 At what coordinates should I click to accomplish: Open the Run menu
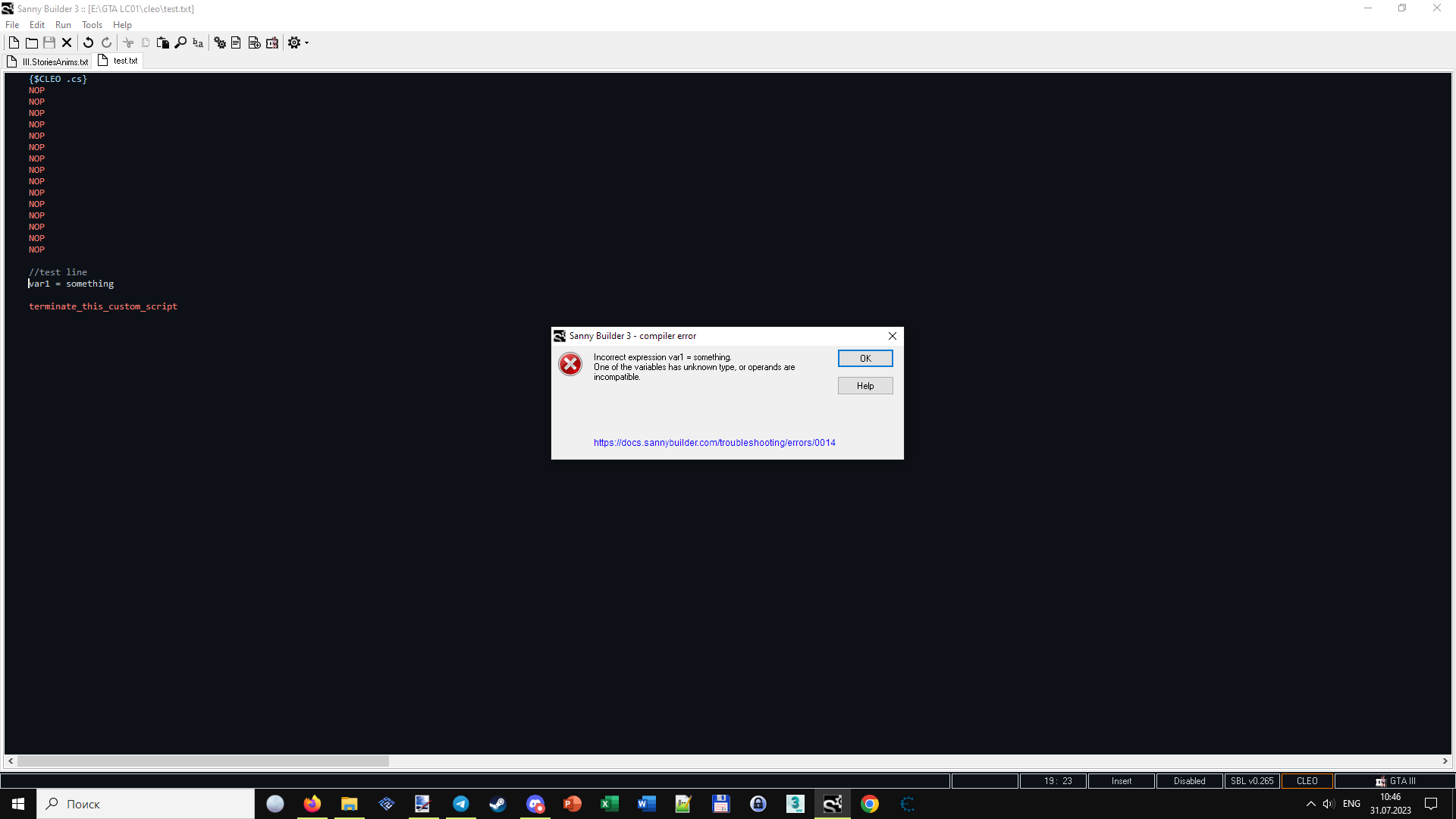[x=63, y=24]
